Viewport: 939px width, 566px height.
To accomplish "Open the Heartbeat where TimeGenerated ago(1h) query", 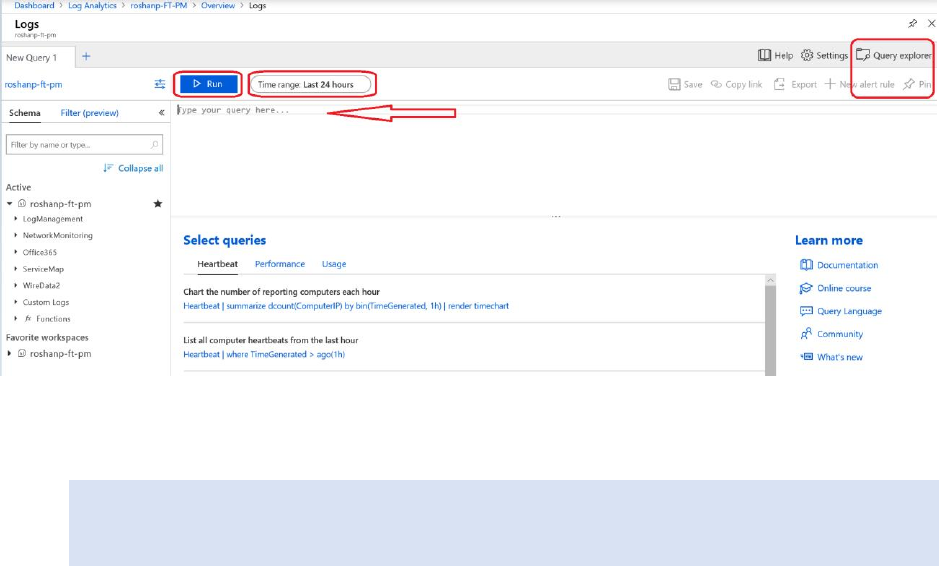I will point(264,354).
